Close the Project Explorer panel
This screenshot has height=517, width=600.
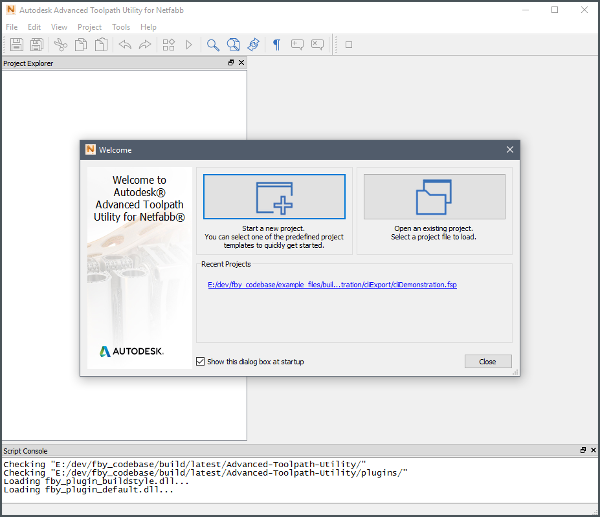pos(241,62)
